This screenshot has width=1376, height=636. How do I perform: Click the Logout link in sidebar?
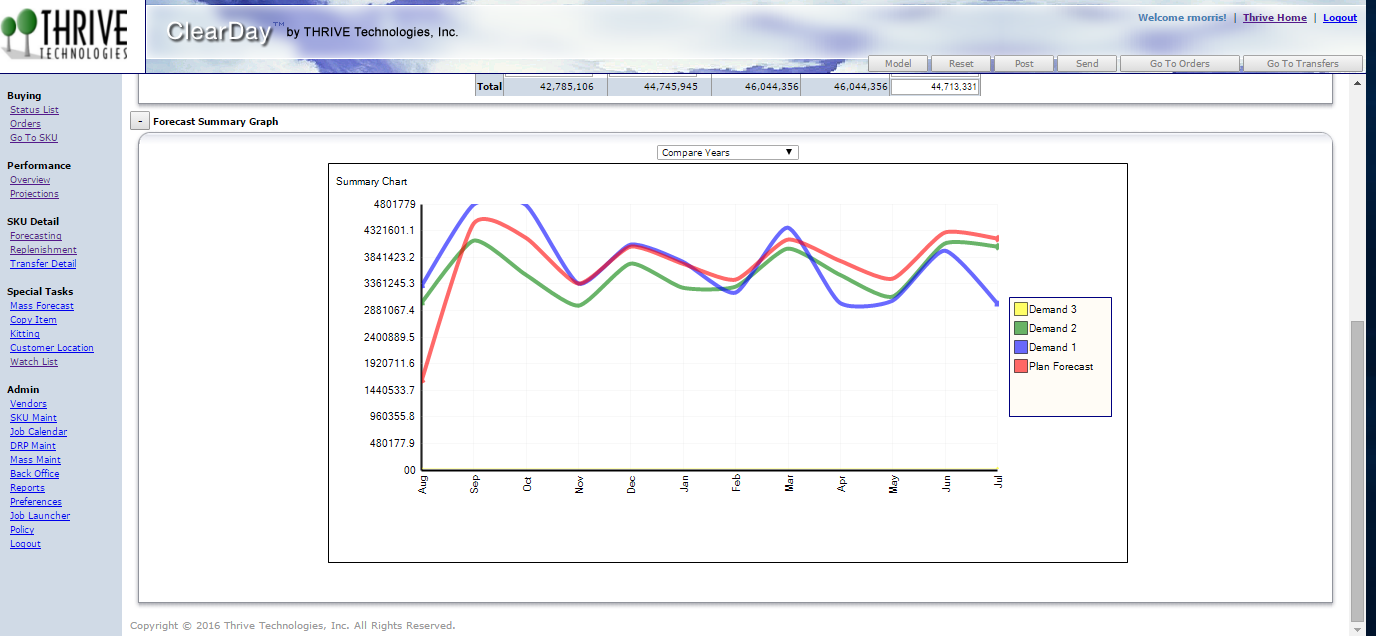coord(25,544)
